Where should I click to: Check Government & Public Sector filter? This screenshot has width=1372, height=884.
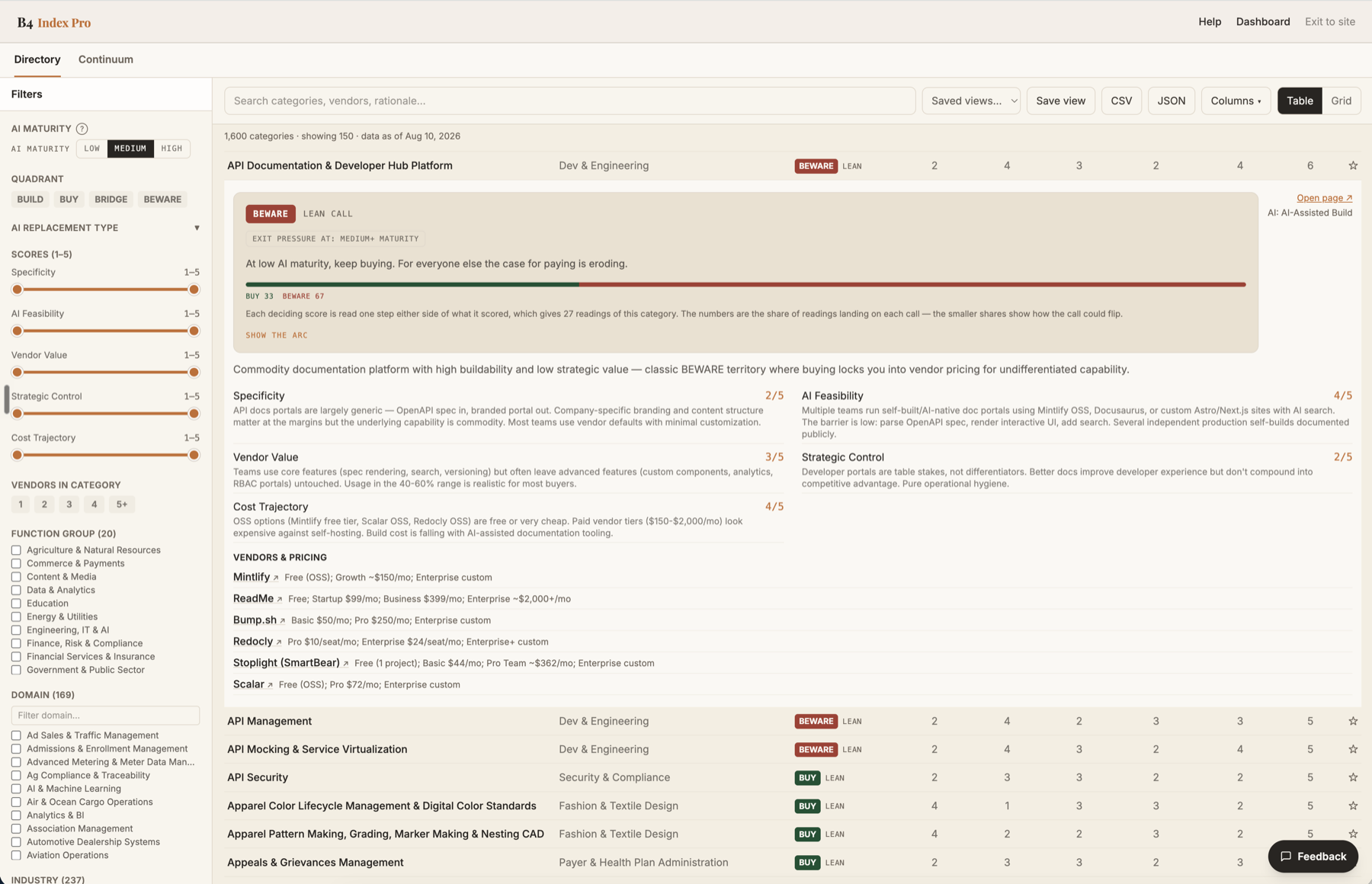click(x=16, y=670)
